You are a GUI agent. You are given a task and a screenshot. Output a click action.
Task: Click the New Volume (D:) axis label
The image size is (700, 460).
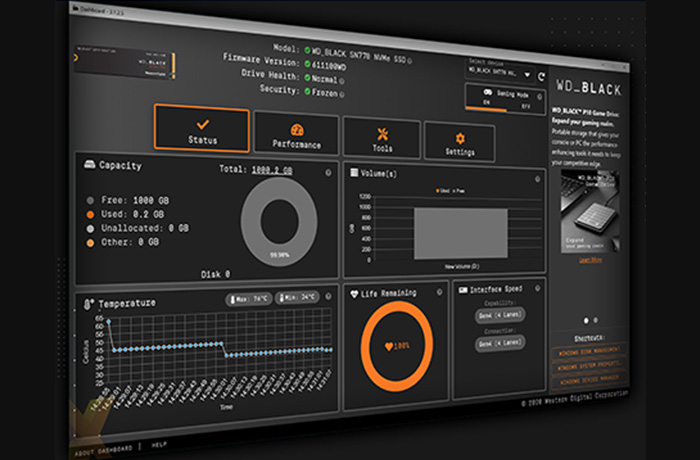tap(462, 267)
